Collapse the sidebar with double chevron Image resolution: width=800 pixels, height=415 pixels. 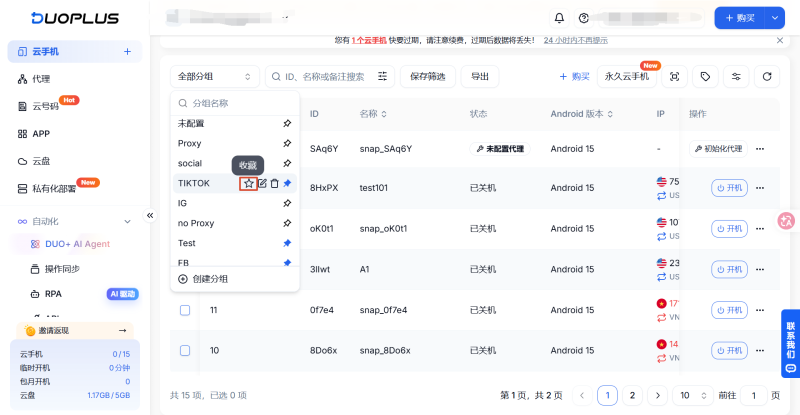(x=150, y=215)
